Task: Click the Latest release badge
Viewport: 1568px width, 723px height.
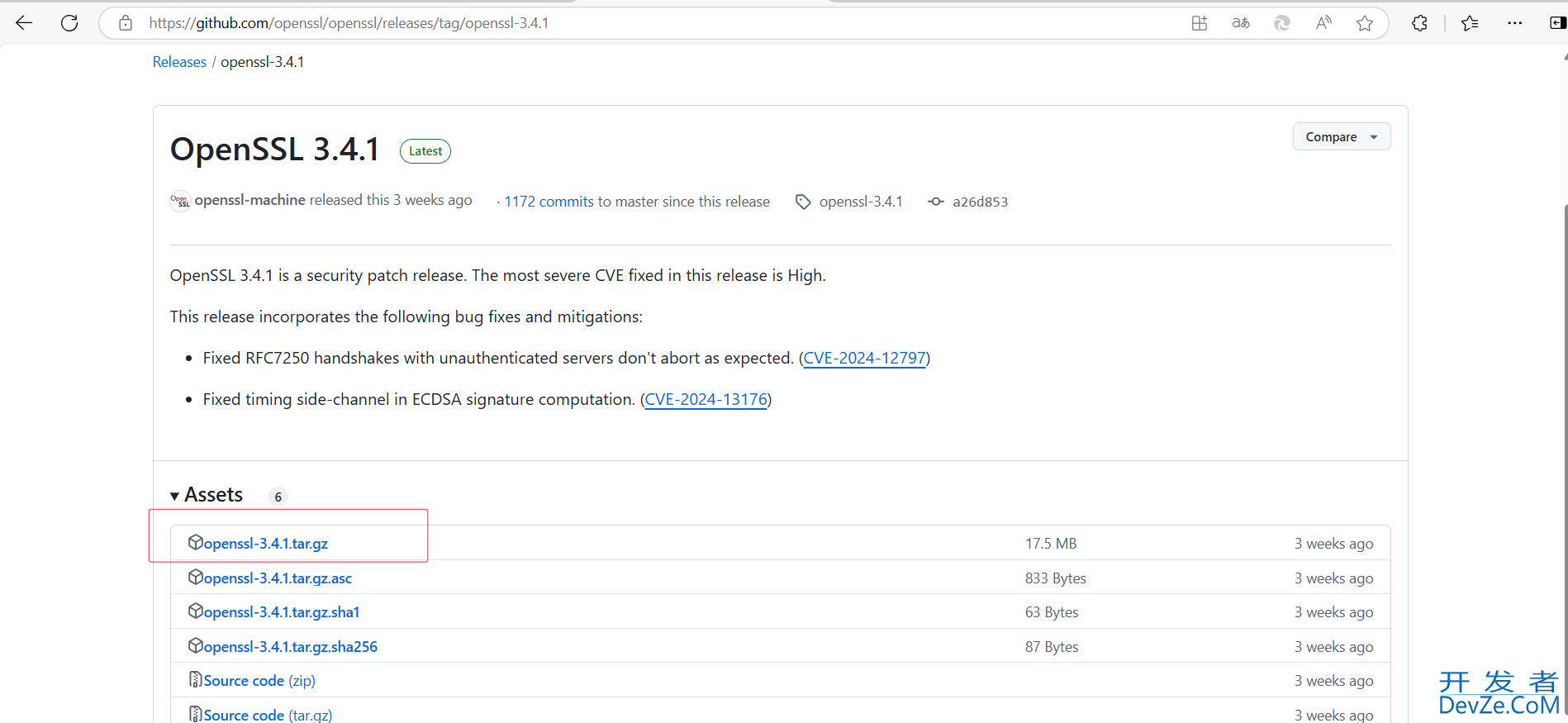Action: click(425, 151)
